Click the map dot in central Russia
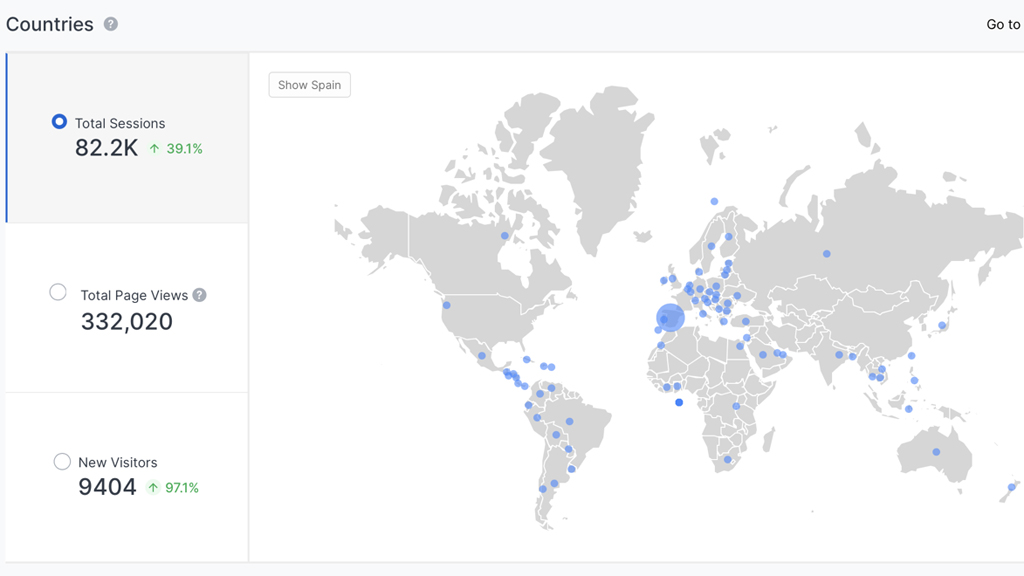The image size is (1024, 576). [827, 254]
